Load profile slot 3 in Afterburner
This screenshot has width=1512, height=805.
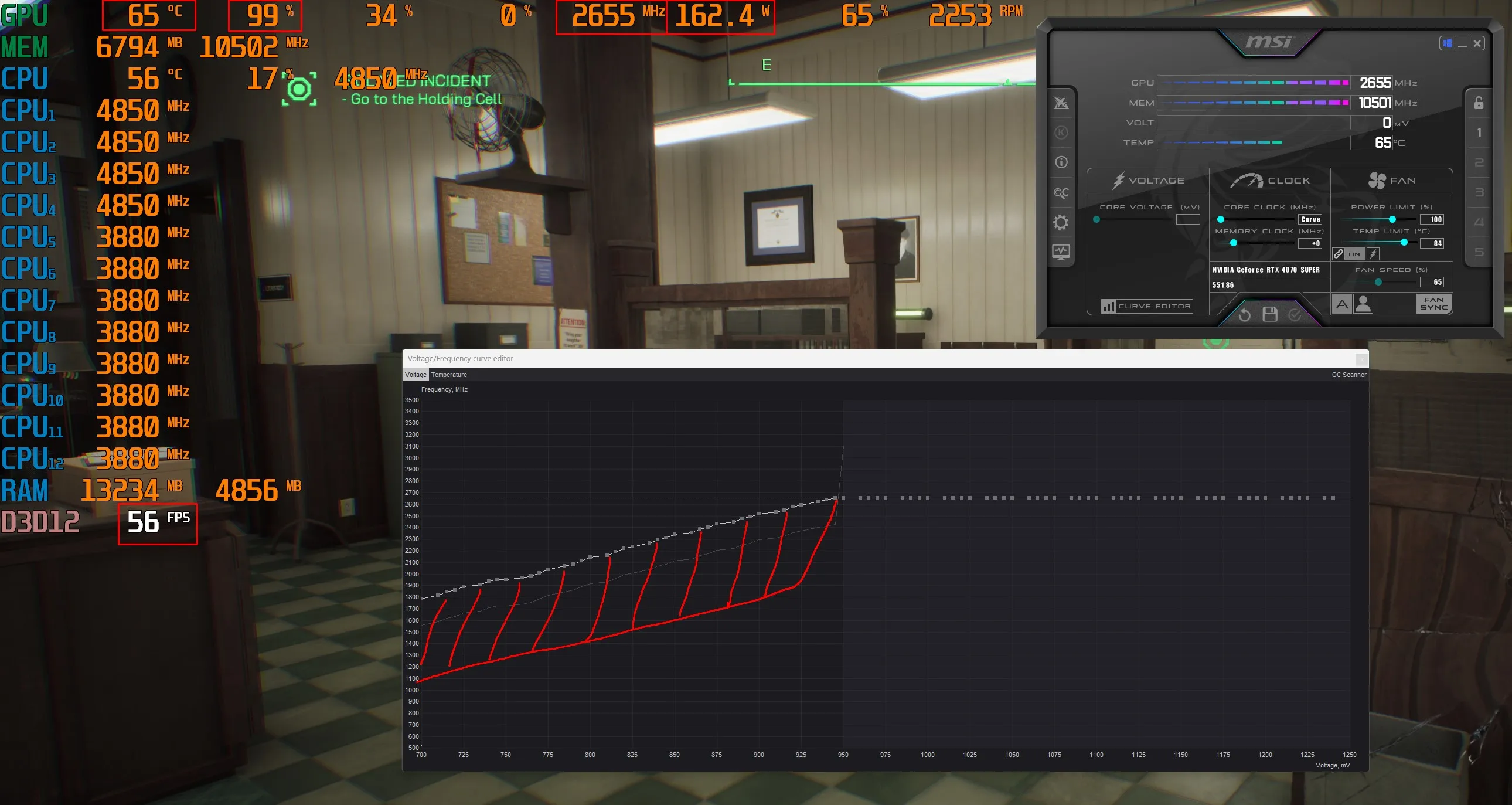pos(1479,192)
